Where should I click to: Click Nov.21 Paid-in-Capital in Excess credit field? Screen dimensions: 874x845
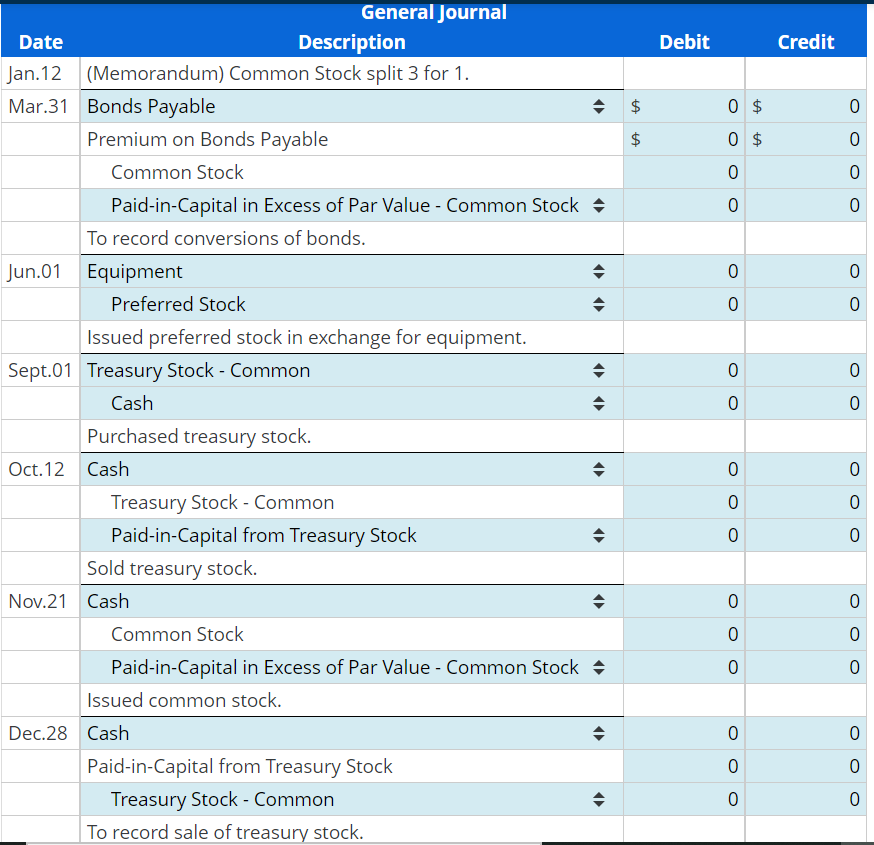[x=806, y=667]
